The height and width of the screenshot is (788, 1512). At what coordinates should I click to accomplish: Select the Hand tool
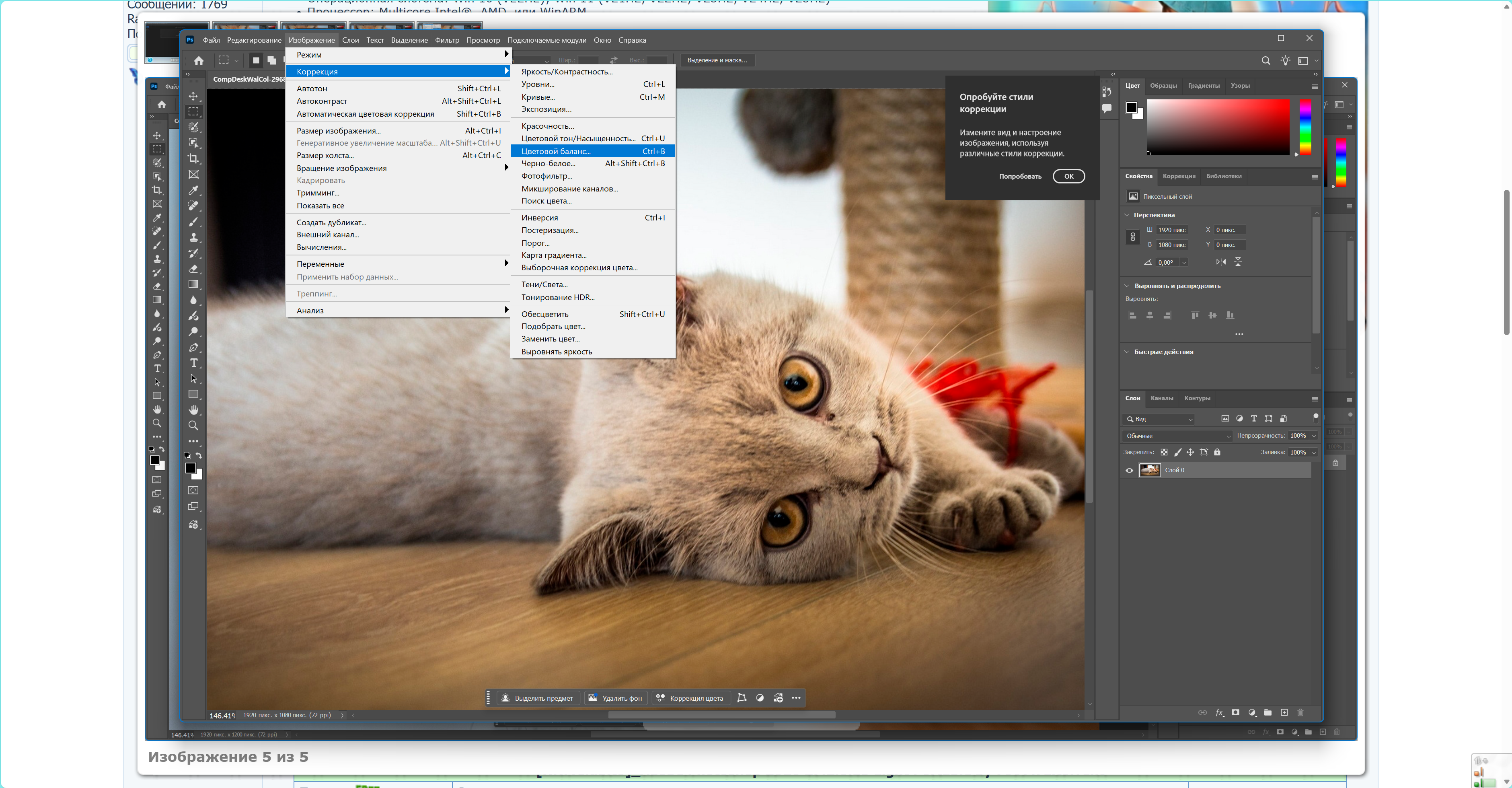pyautogui.click(x=193, y=410)
